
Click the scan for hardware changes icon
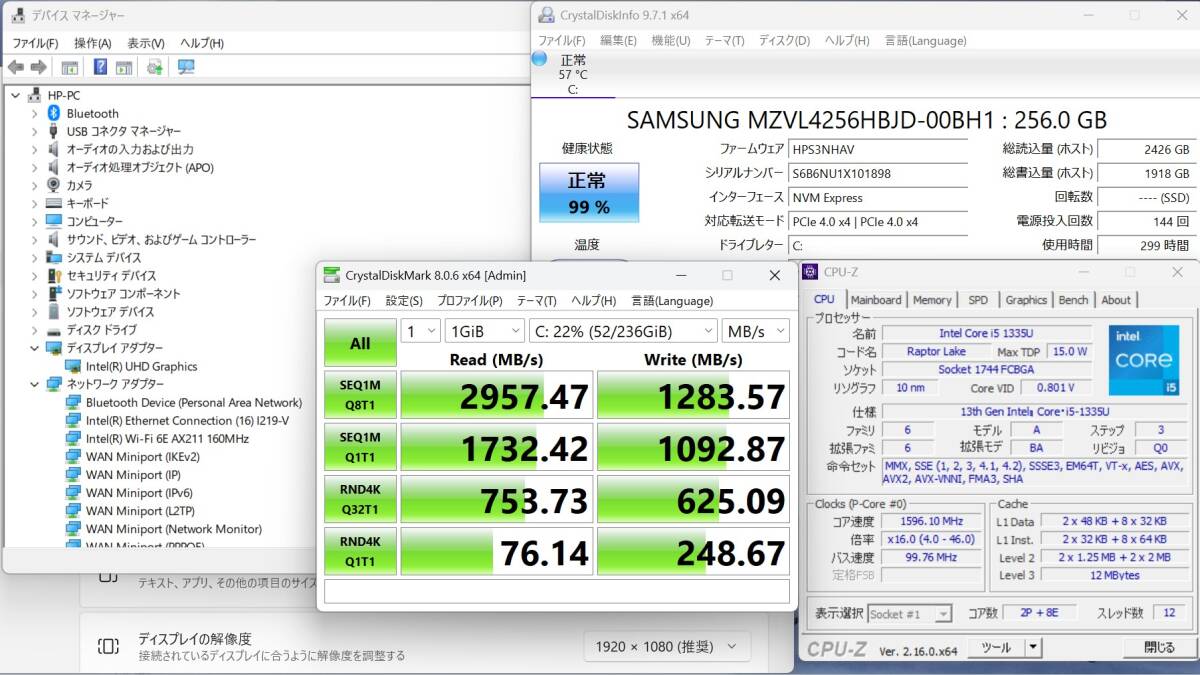coord(186,67)
